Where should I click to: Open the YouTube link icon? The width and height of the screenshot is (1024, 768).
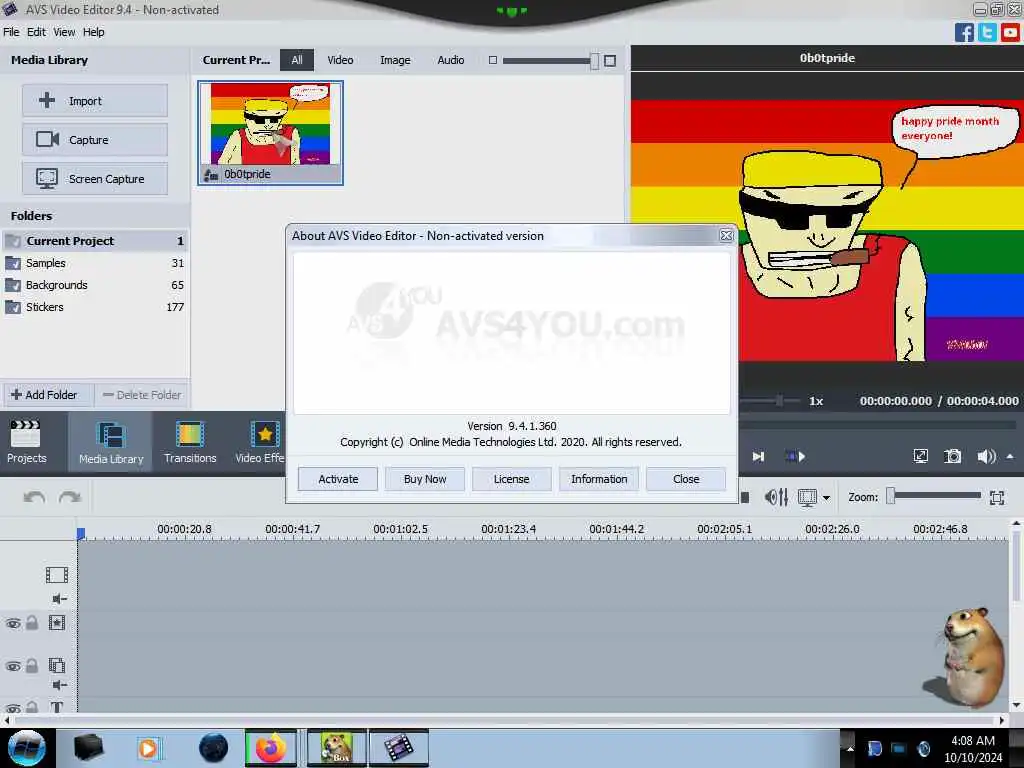[1011, 32]
